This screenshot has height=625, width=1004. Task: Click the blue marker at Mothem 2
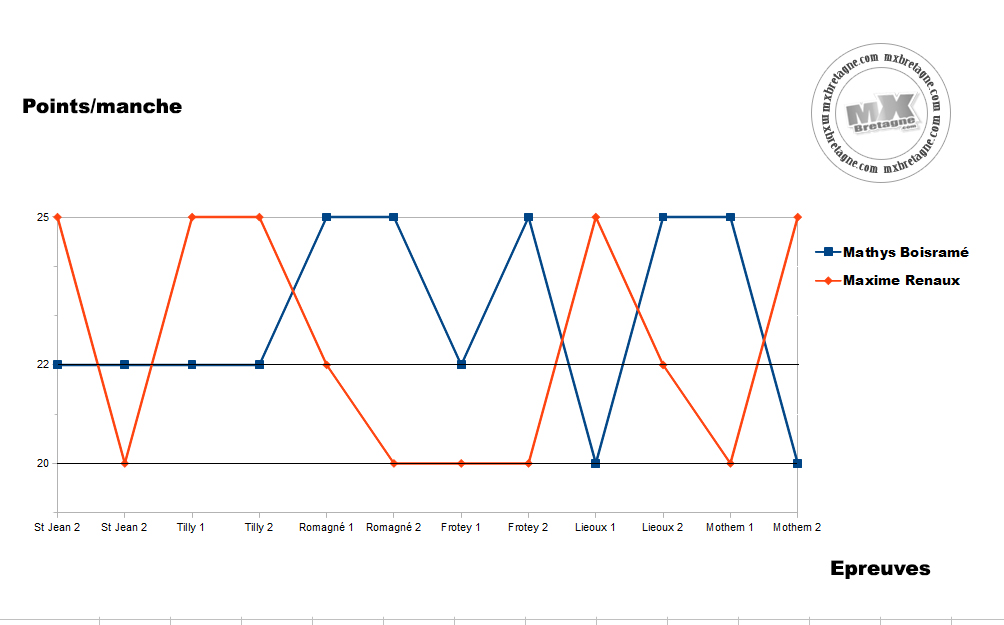[797, 463]
